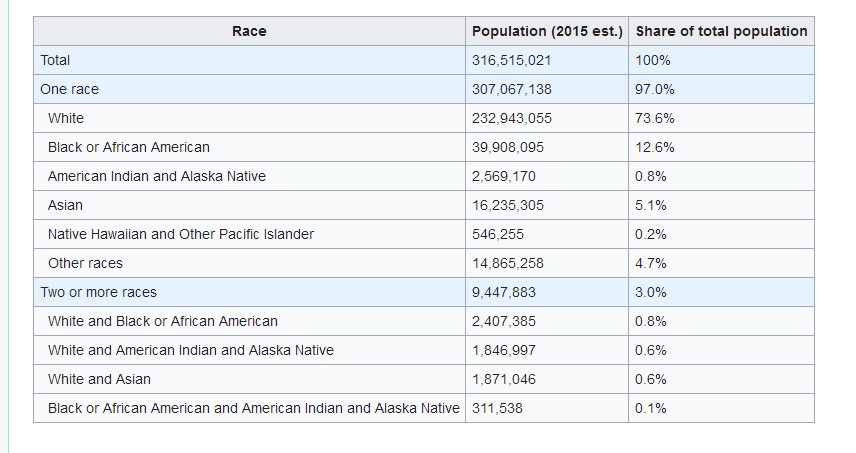The height and width of the screenshot is (453, 856).
Task: Select American Indian and Alaska Native row
Action: tap(156, 176)
